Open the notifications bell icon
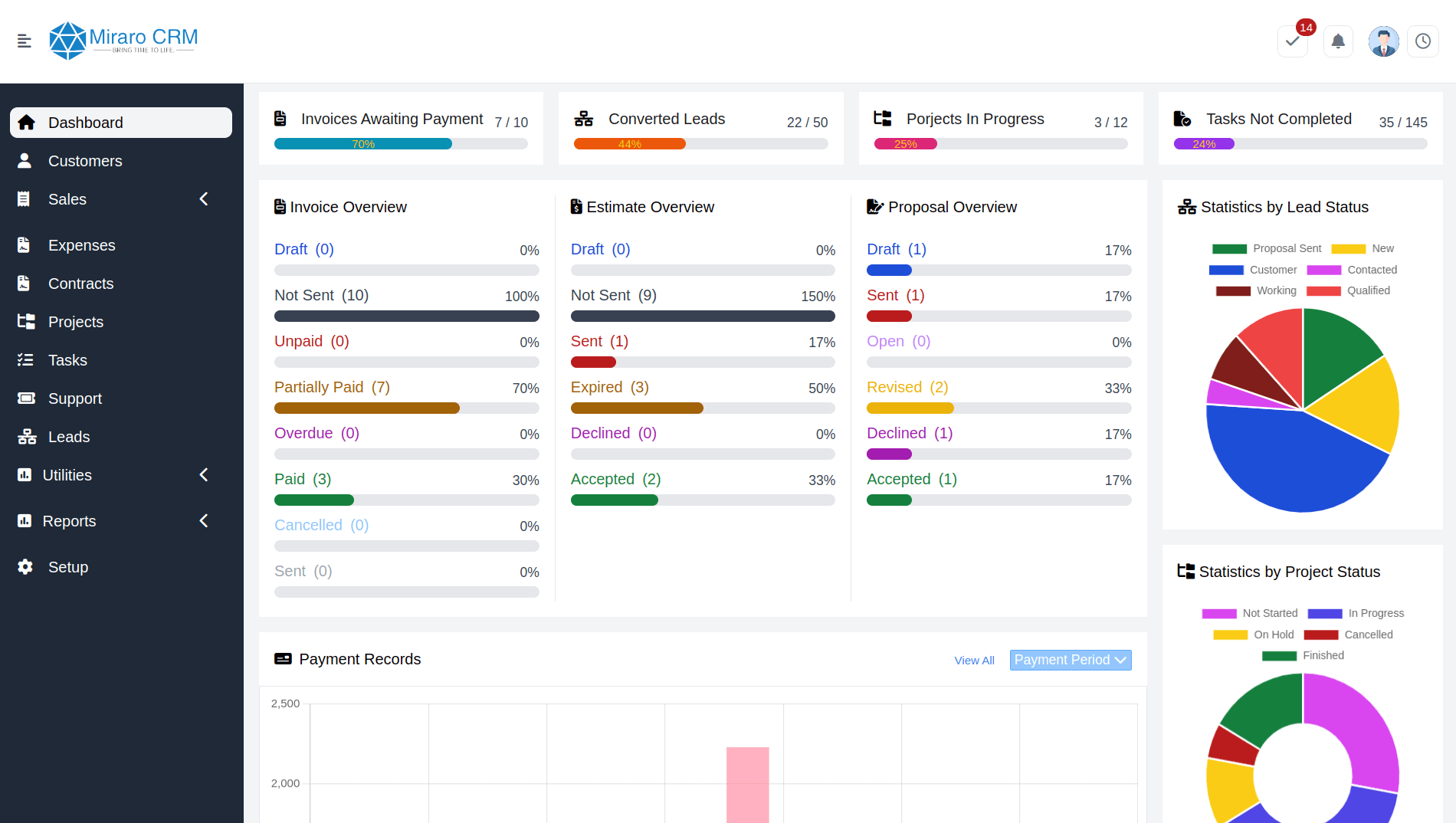Image resolution: width=1456 pixels, height=823 pixels. 1338,41
